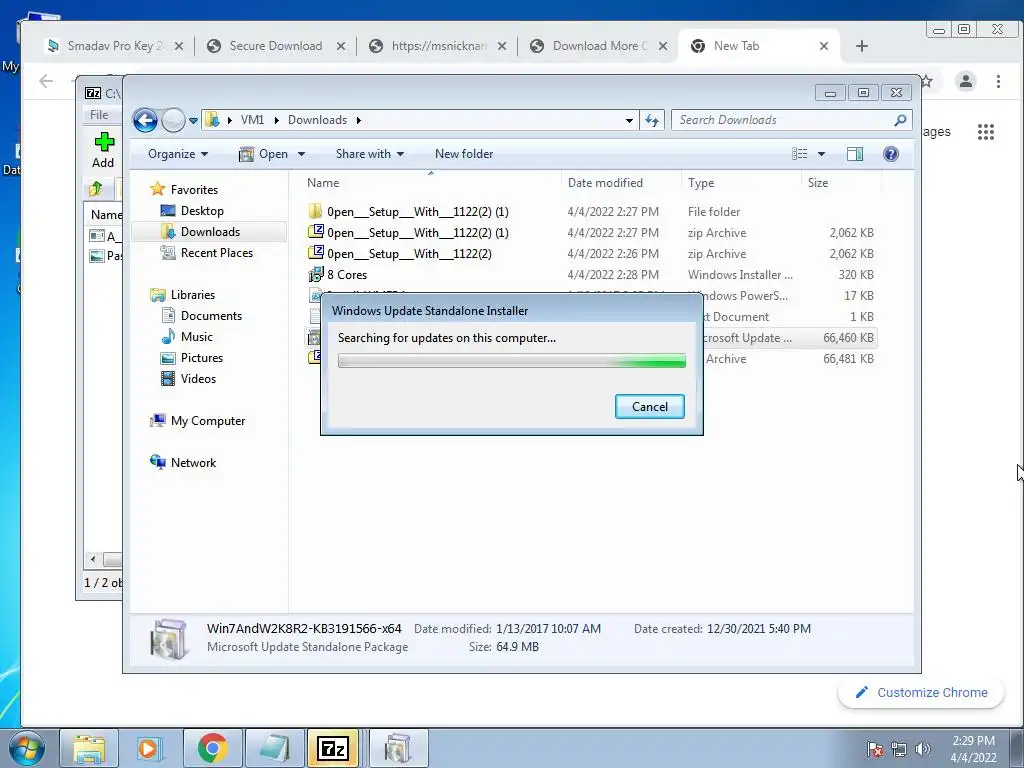
Task: Expand the address bar history dropdown
Action: [629, 121]
